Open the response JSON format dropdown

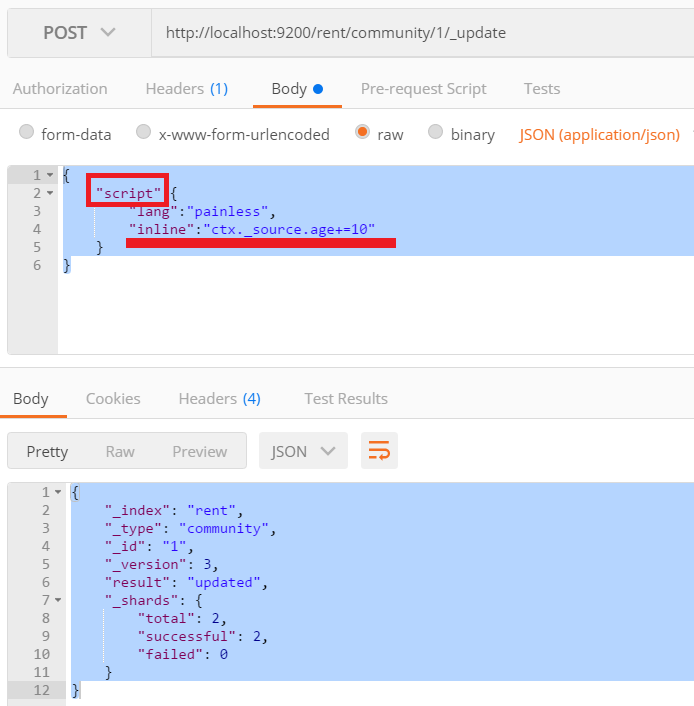point(303,451)
